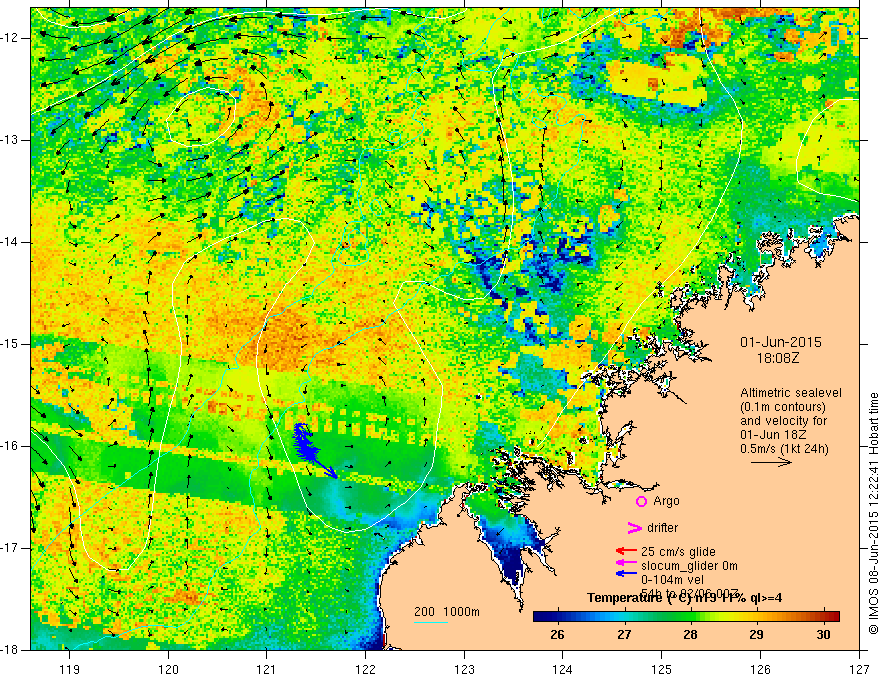Click the latitude axis label -15

(11, 344)
